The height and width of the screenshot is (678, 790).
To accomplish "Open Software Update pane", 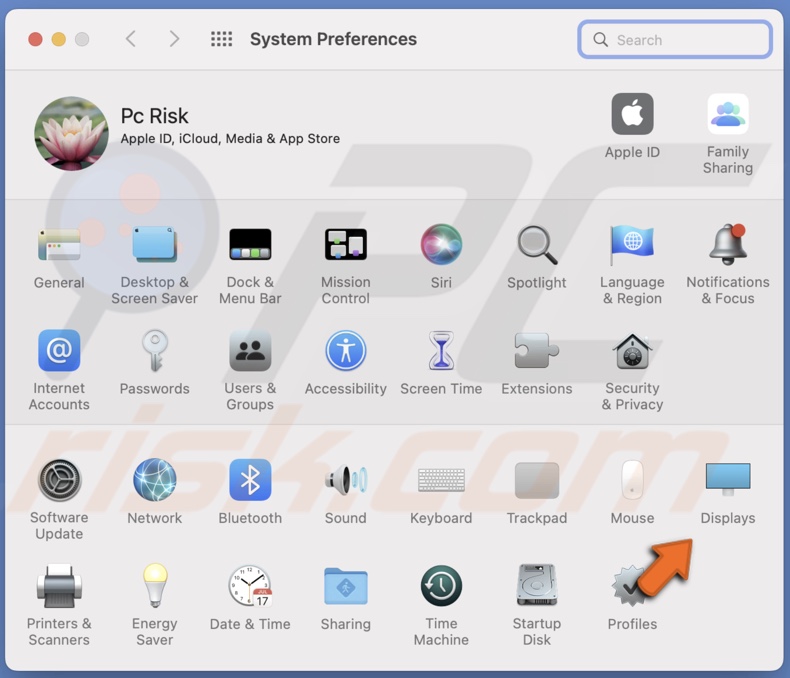I will point(59,481).
